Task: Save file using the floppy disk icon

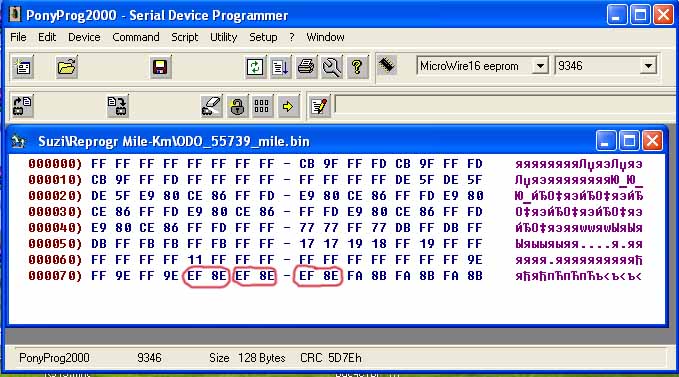Action: (160, 67)
